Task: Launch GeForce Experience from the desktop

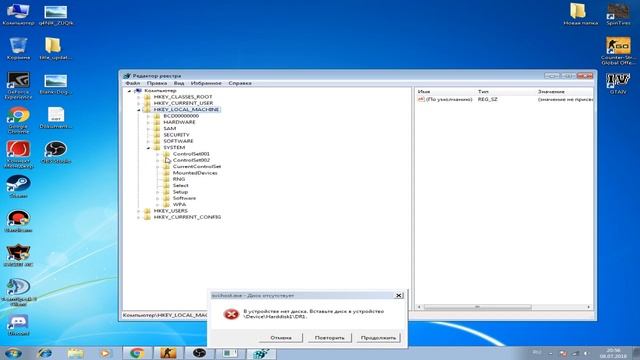Action: [18, 84]
